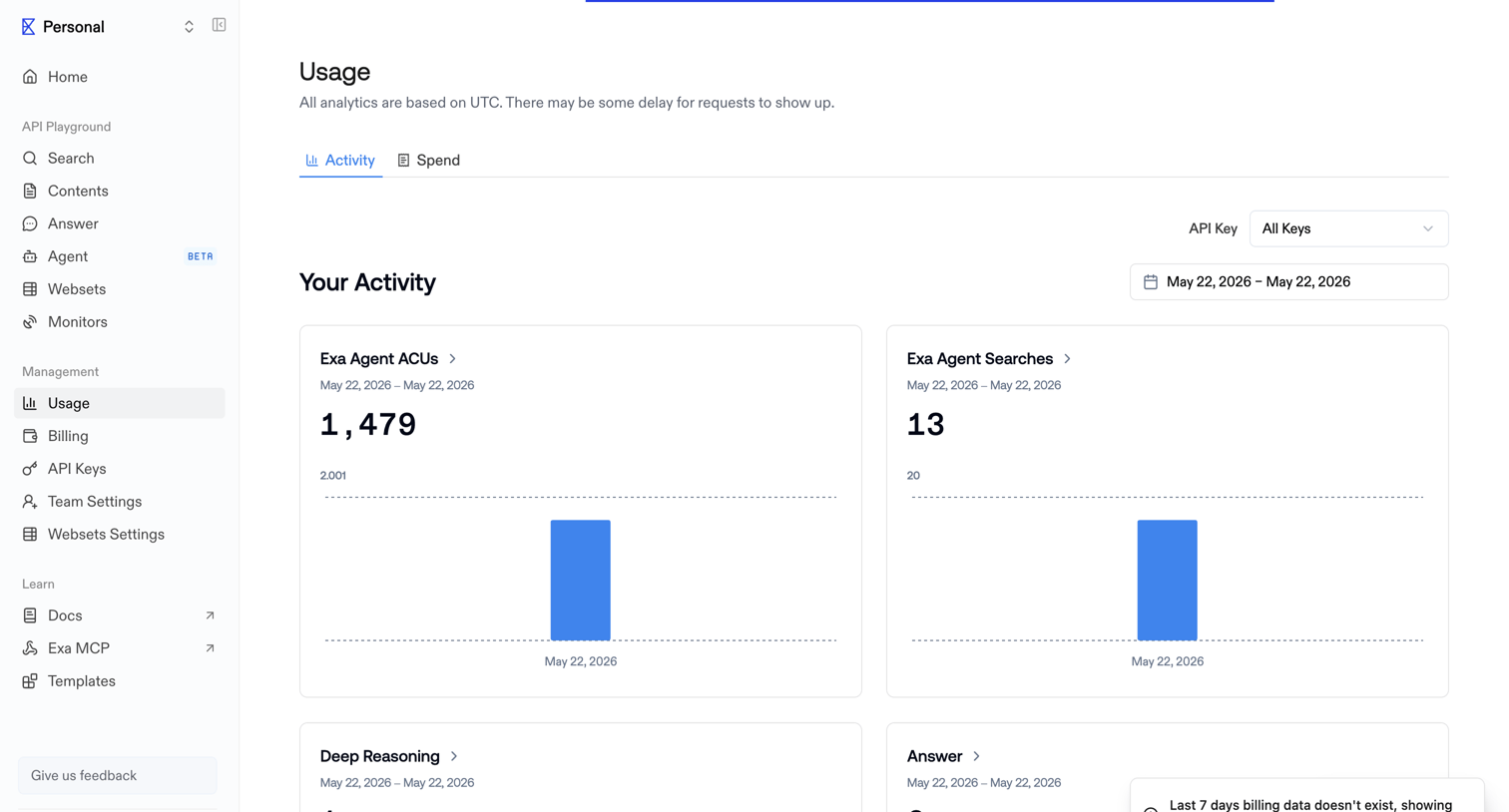Open the All Keys API key dropdown
Viewport: 1509px width, 812px height.
pos(1348,228)
